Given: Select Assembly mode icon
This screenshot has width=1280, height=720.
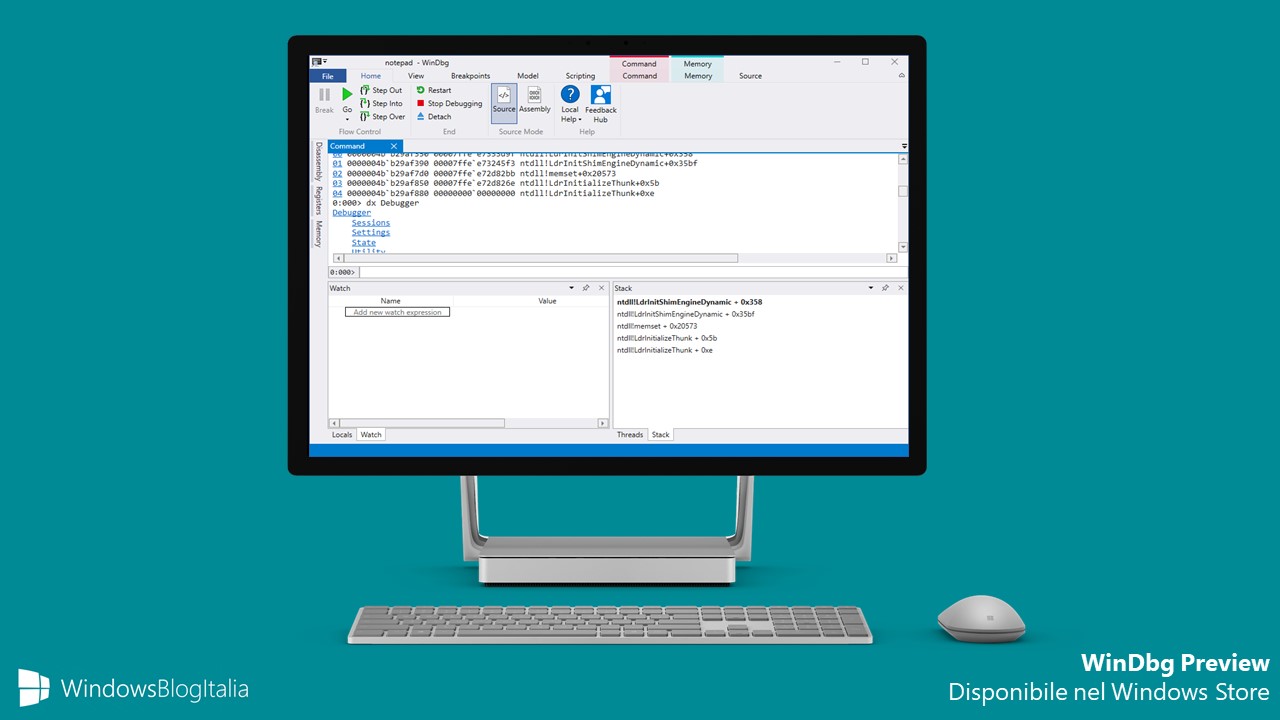Looking at the screenshot, I should point(534,100).
